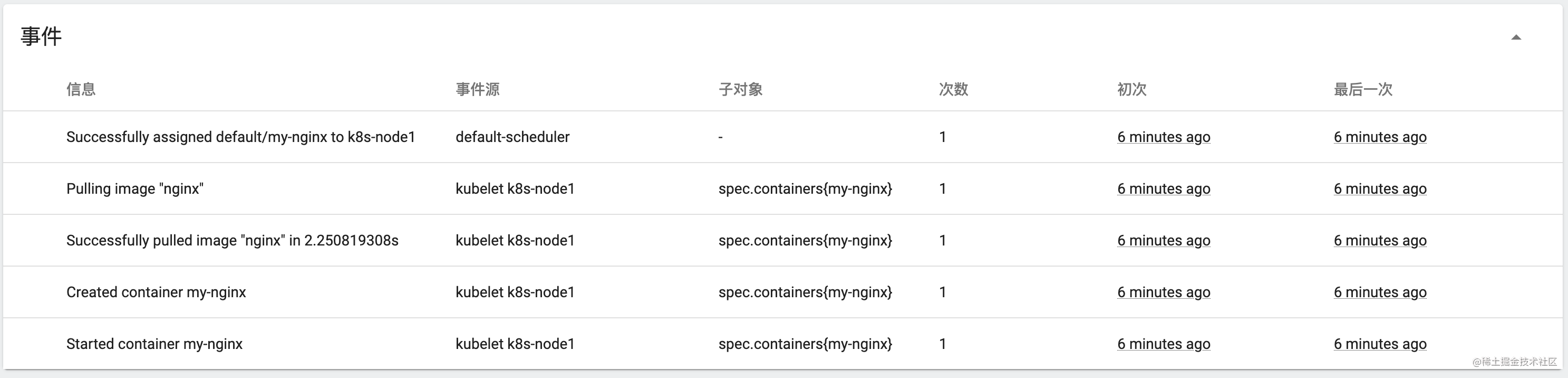Click the 事件 panel title
Viewport: 1568px width, 378px height.
(40, 36)
